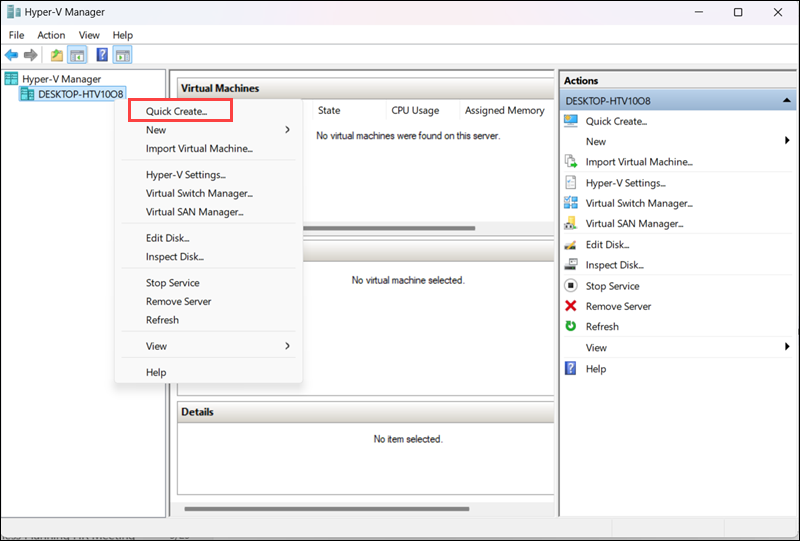
Task: Expand New submenu arrow in Actions pane
Action: coord(787,141)
